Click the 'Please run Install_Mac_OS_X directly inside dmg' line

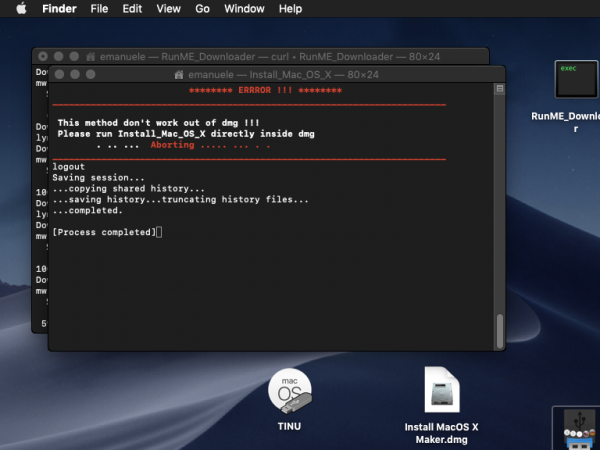[186, 134]
